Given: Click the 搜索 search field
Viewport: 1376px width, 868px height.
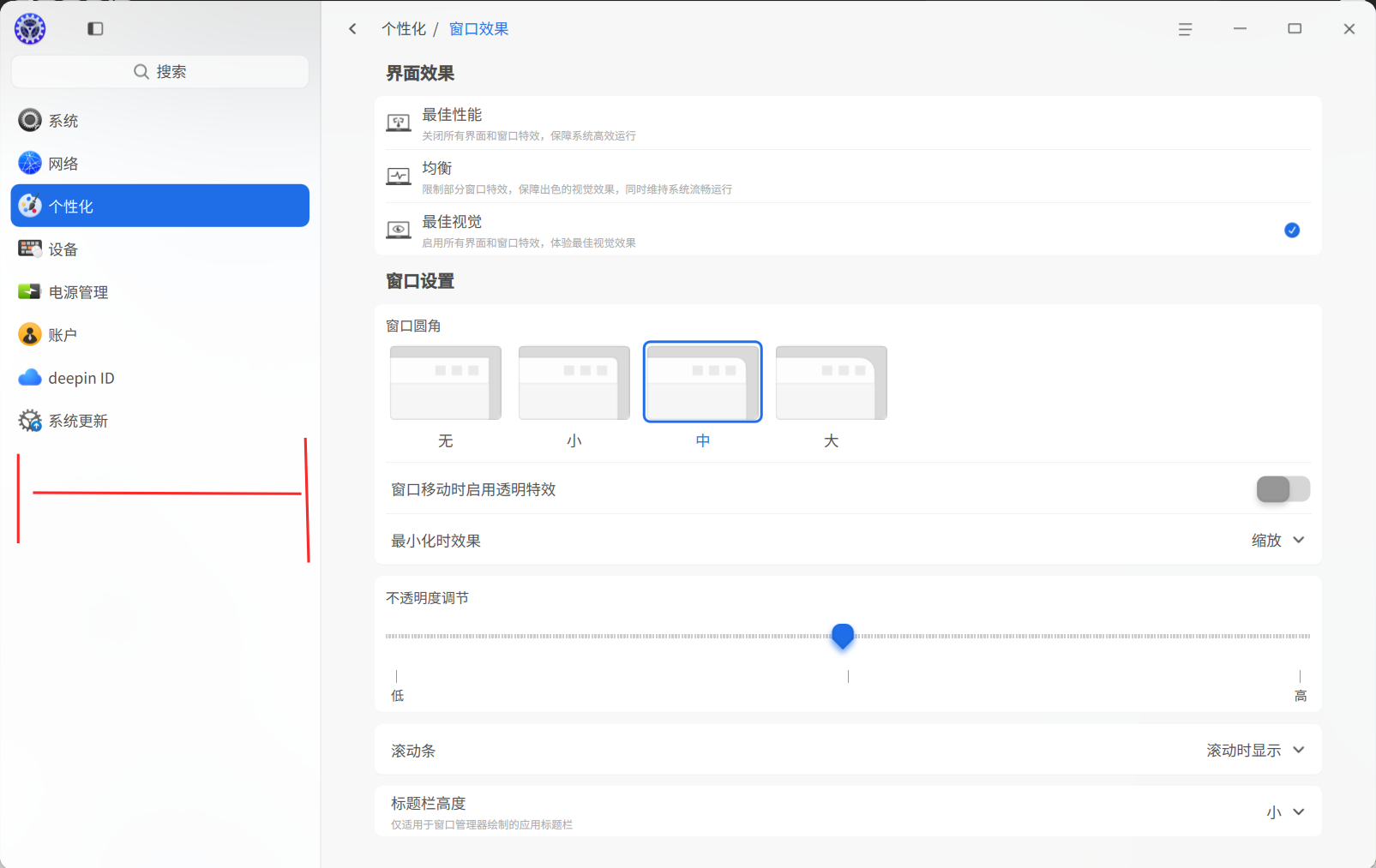Looking at the screenshot, I should point(159,72).
